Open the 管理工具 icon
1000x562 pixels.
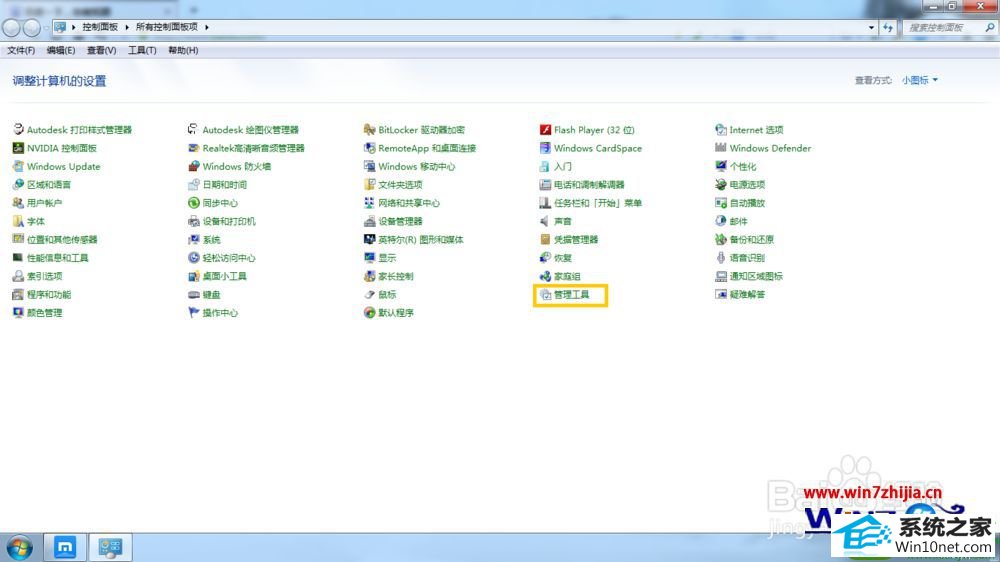point(545,294)
